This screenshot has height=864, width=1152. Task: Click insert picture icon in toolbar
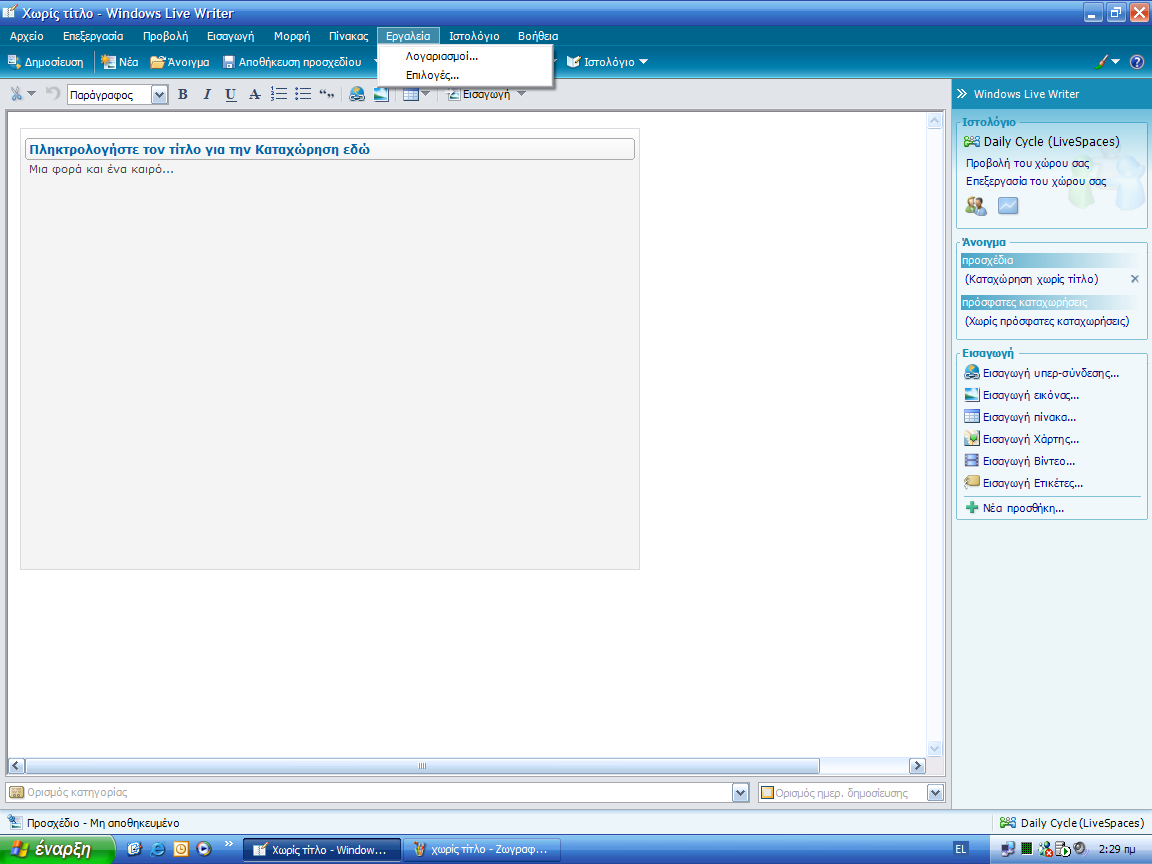tap(381, 95)
